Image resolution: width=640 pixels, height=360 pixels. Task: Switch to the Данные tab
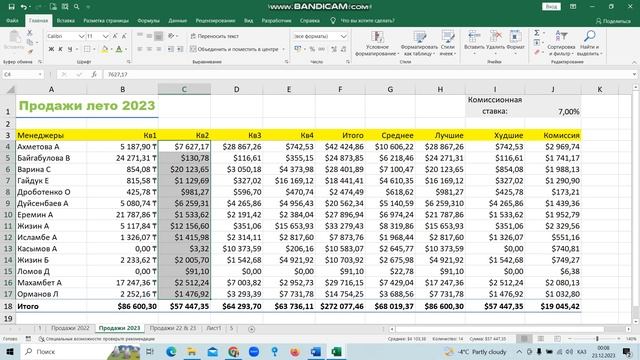[x=178, y=20]
